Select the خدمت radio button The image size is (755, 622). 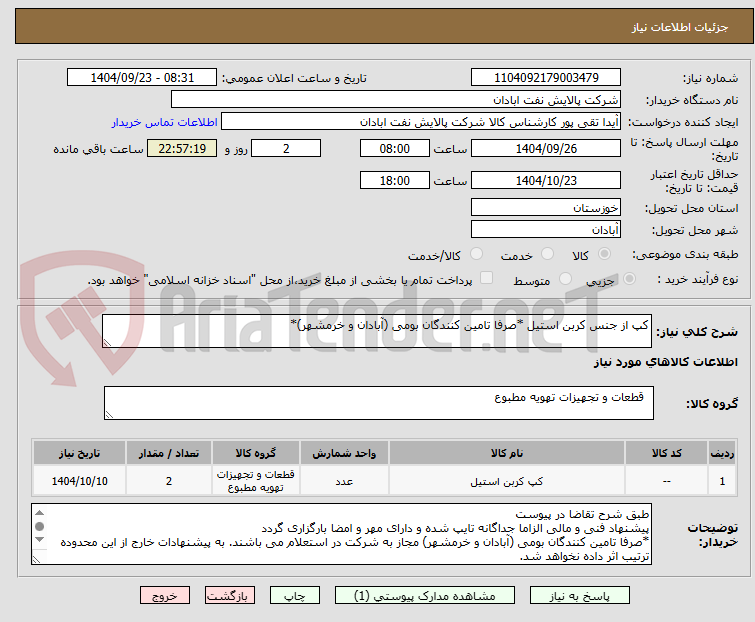547,254
